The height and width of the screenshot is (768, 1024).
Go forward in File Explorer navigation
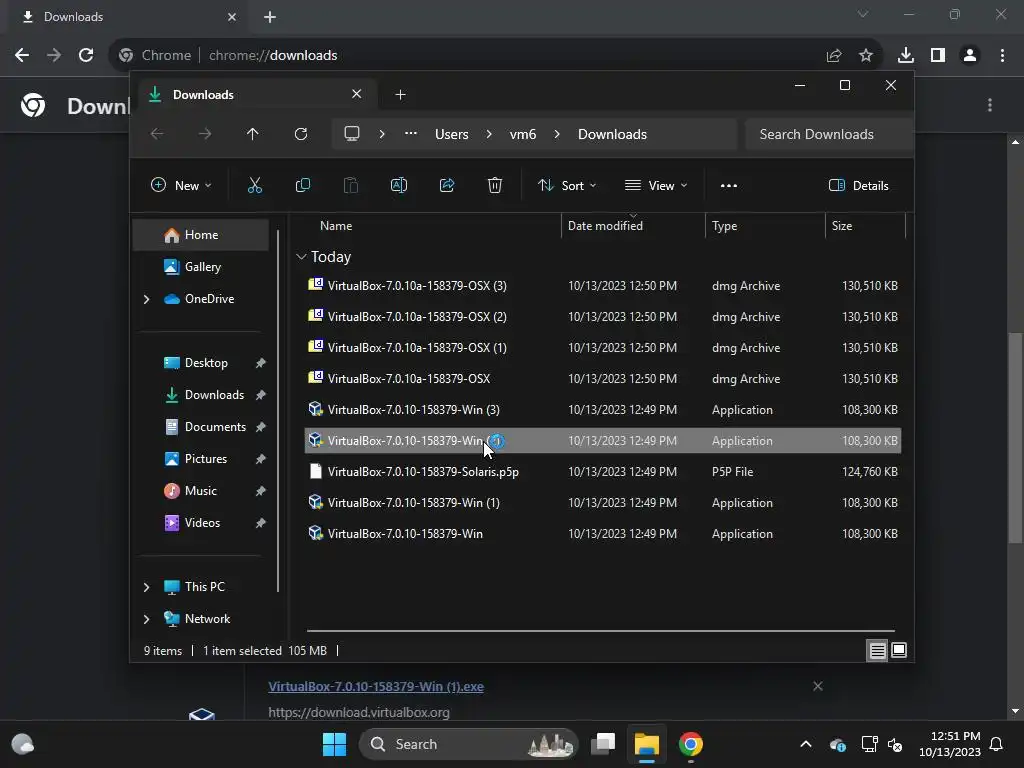point(205,134)
